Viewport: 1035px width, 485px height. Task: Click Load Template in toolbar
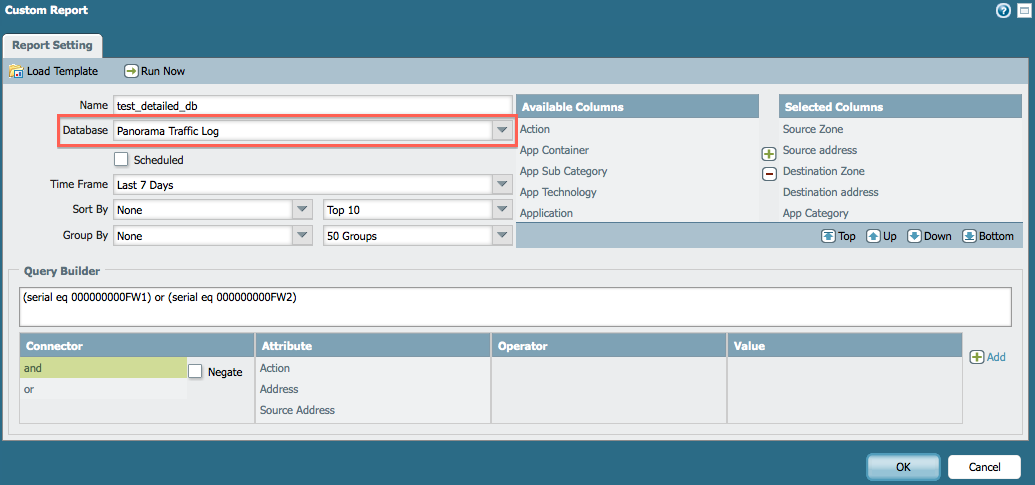pyautogui.click(x=54, y=71)
